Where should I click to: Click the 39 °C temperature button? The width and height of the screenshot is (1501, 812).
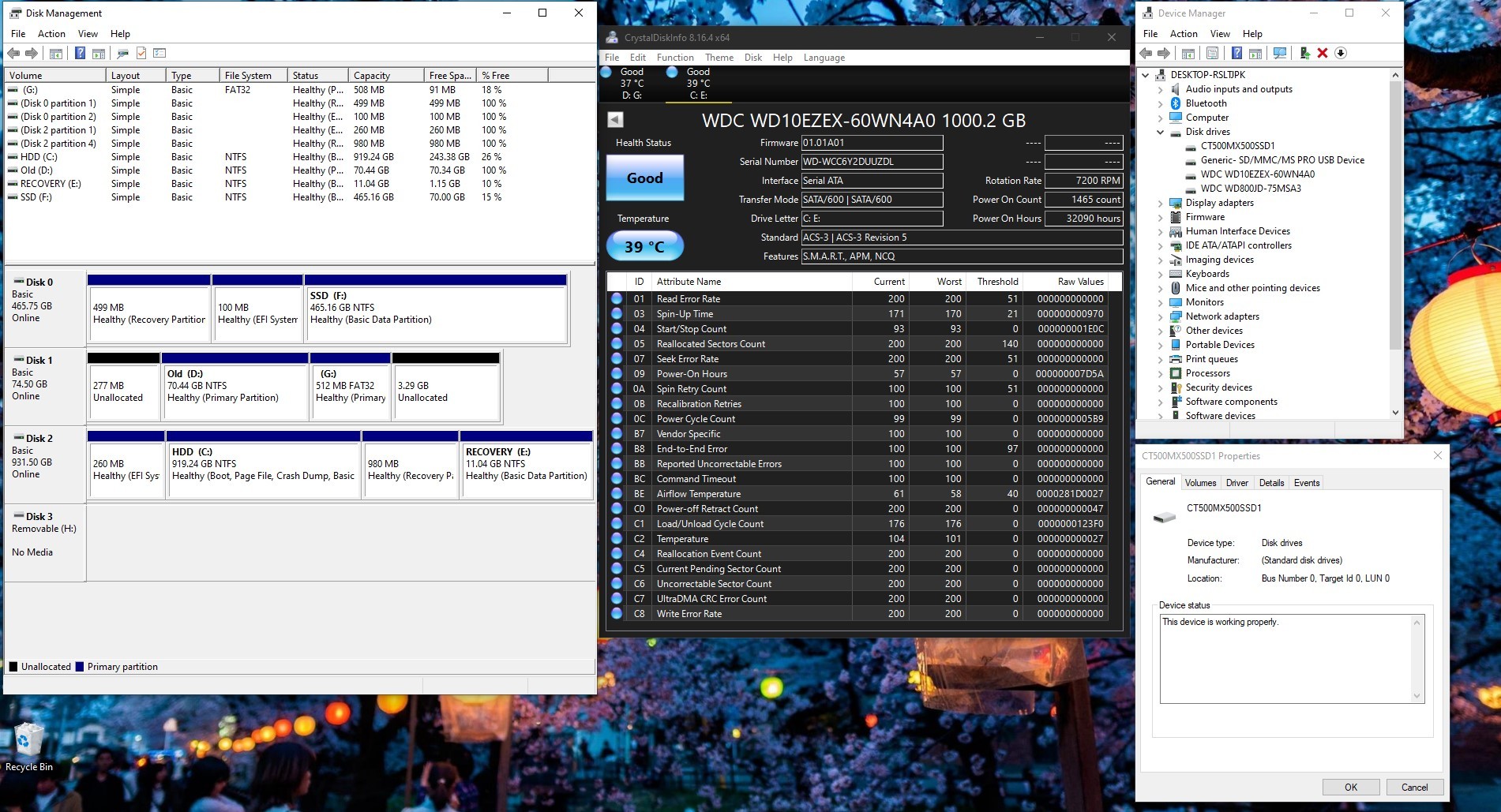pos(645,246)
